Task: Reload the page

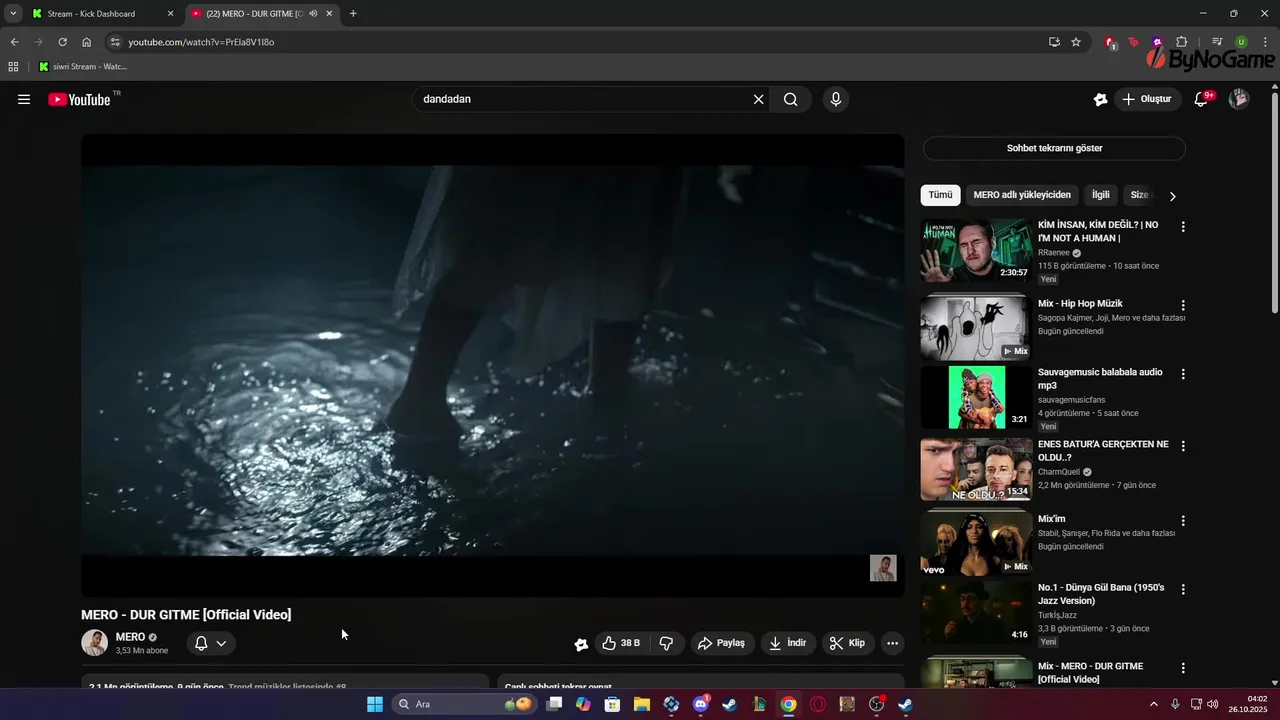Action: click(62, 42)
